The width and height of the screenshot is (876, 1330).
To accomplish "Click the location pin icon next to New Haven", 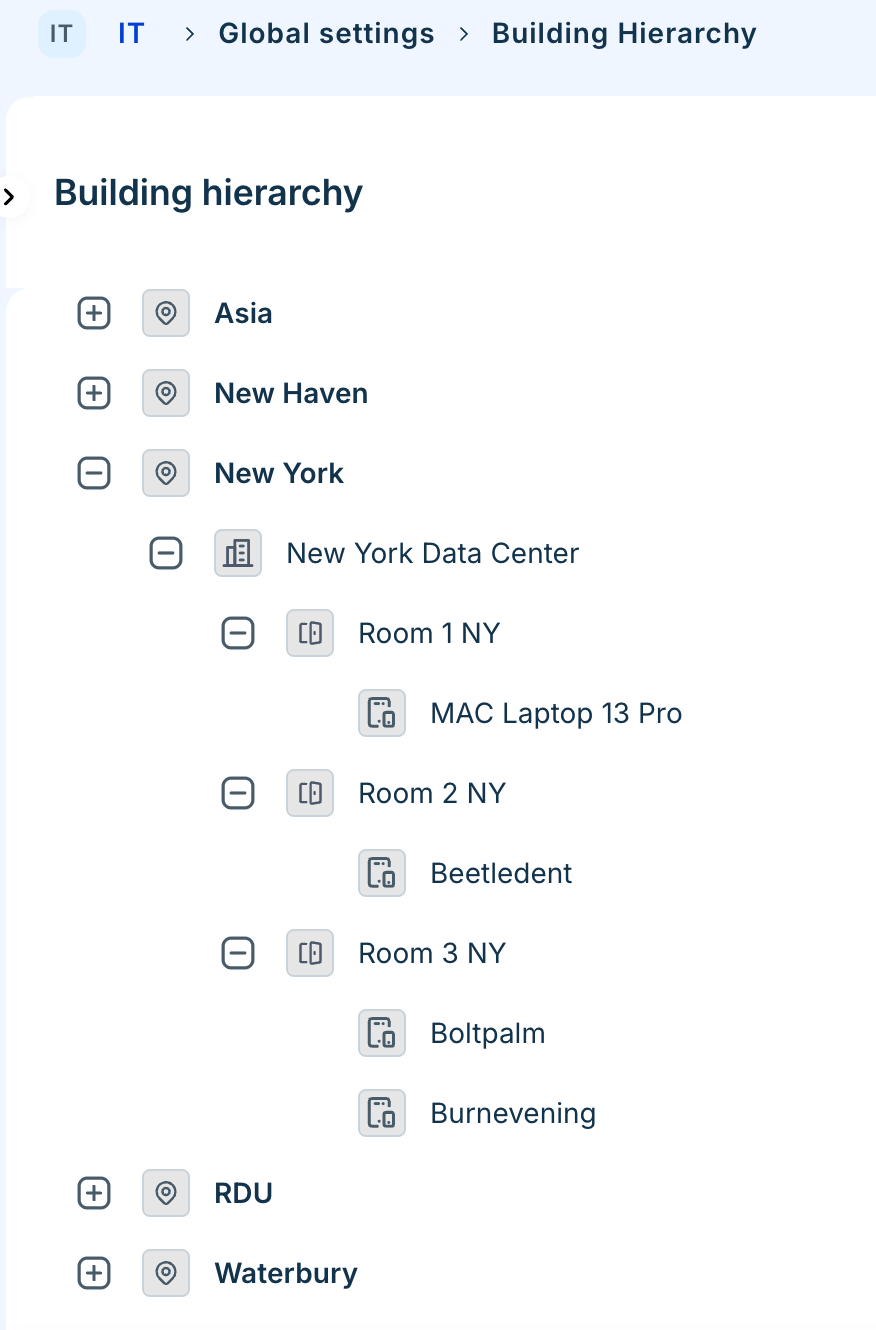I will (166, 393).
